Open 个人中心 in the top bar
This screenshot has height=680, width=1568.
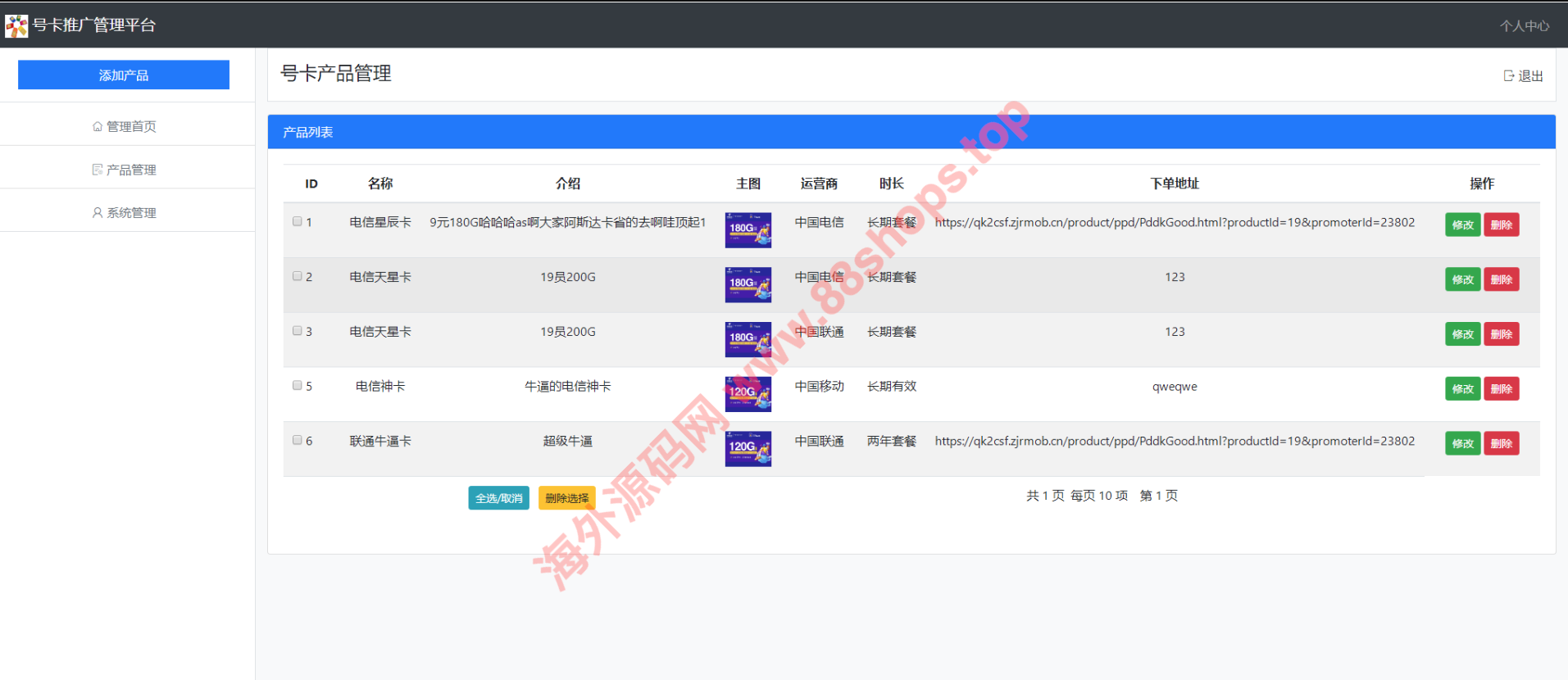[1524, 26]
